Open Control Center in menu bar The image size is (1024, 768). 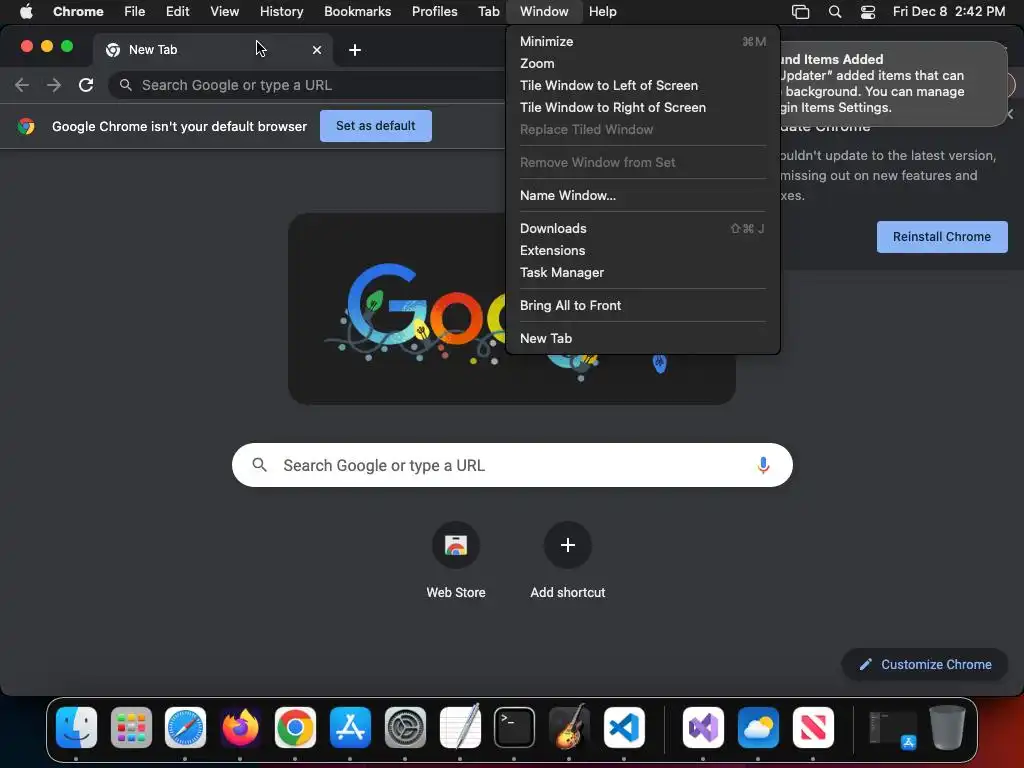867,12
